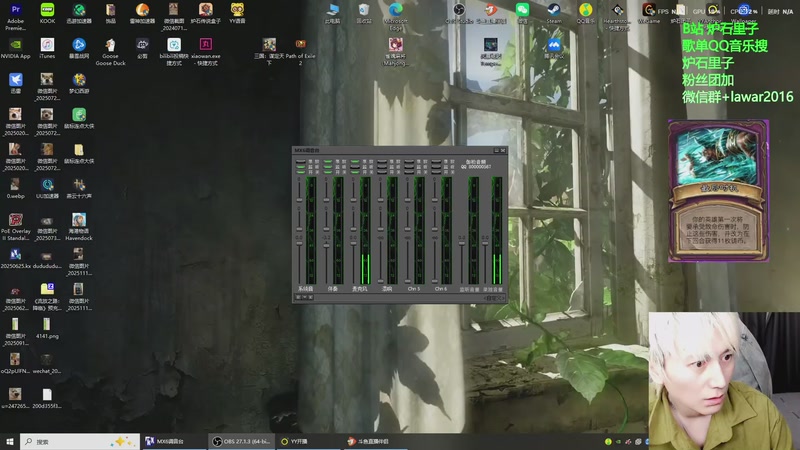
Task: Click the 麦克风 channel label
Action: [360, 289]
